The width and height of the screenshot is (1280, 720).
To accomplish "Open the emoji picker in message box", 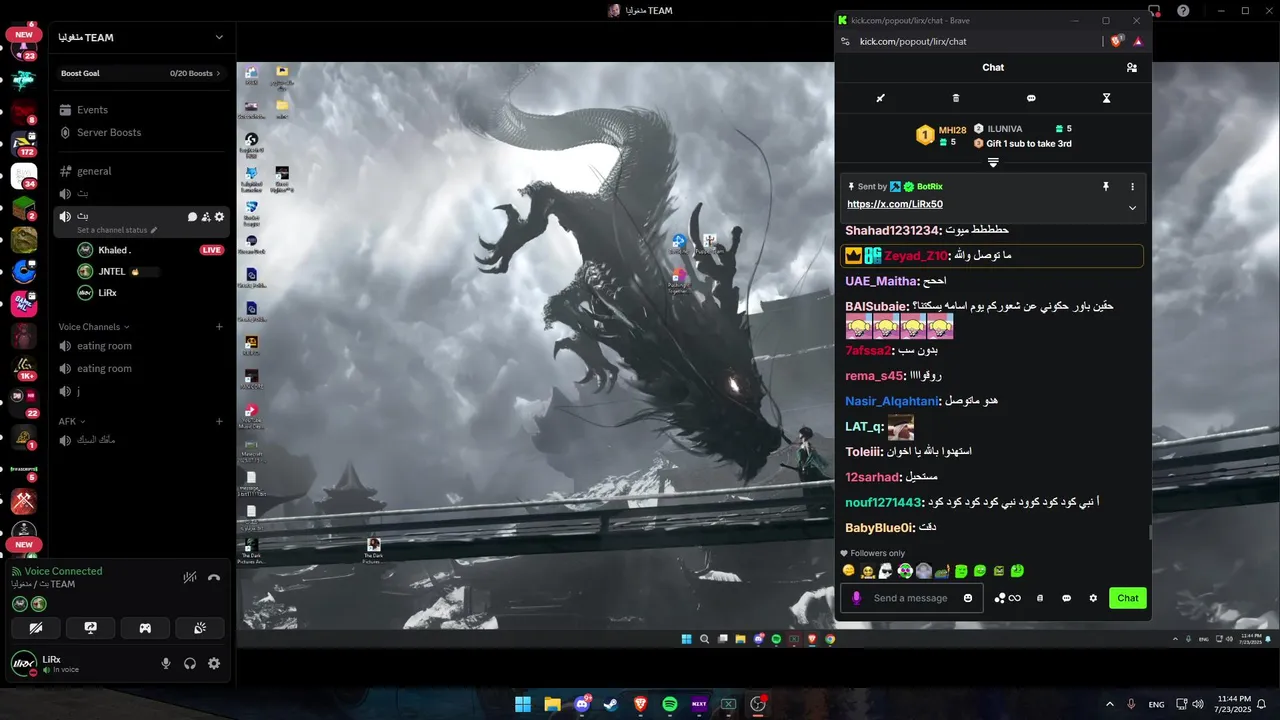I will (967, 598).
